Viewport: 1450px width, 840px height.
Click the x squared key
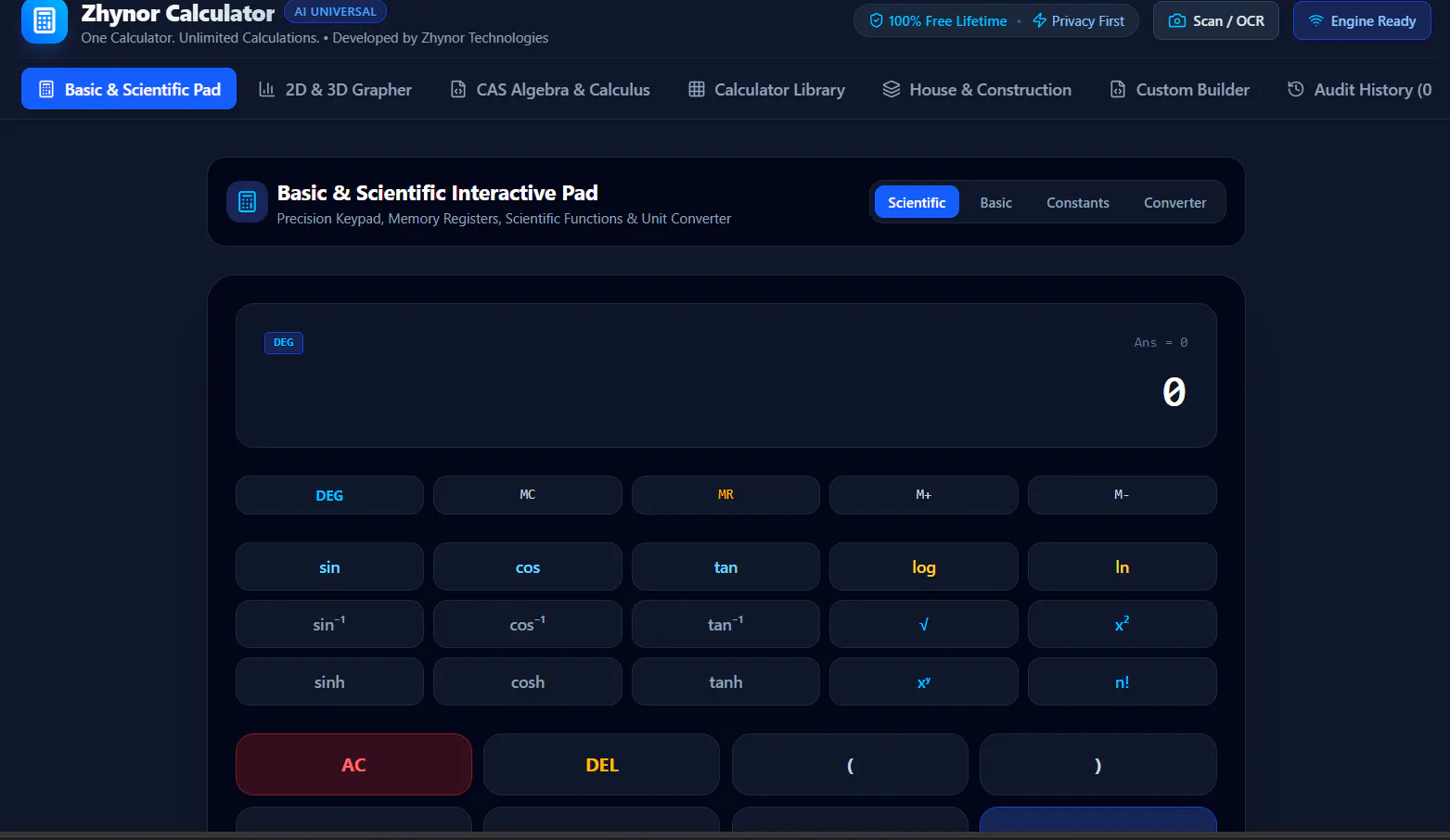coord(1122,624)
